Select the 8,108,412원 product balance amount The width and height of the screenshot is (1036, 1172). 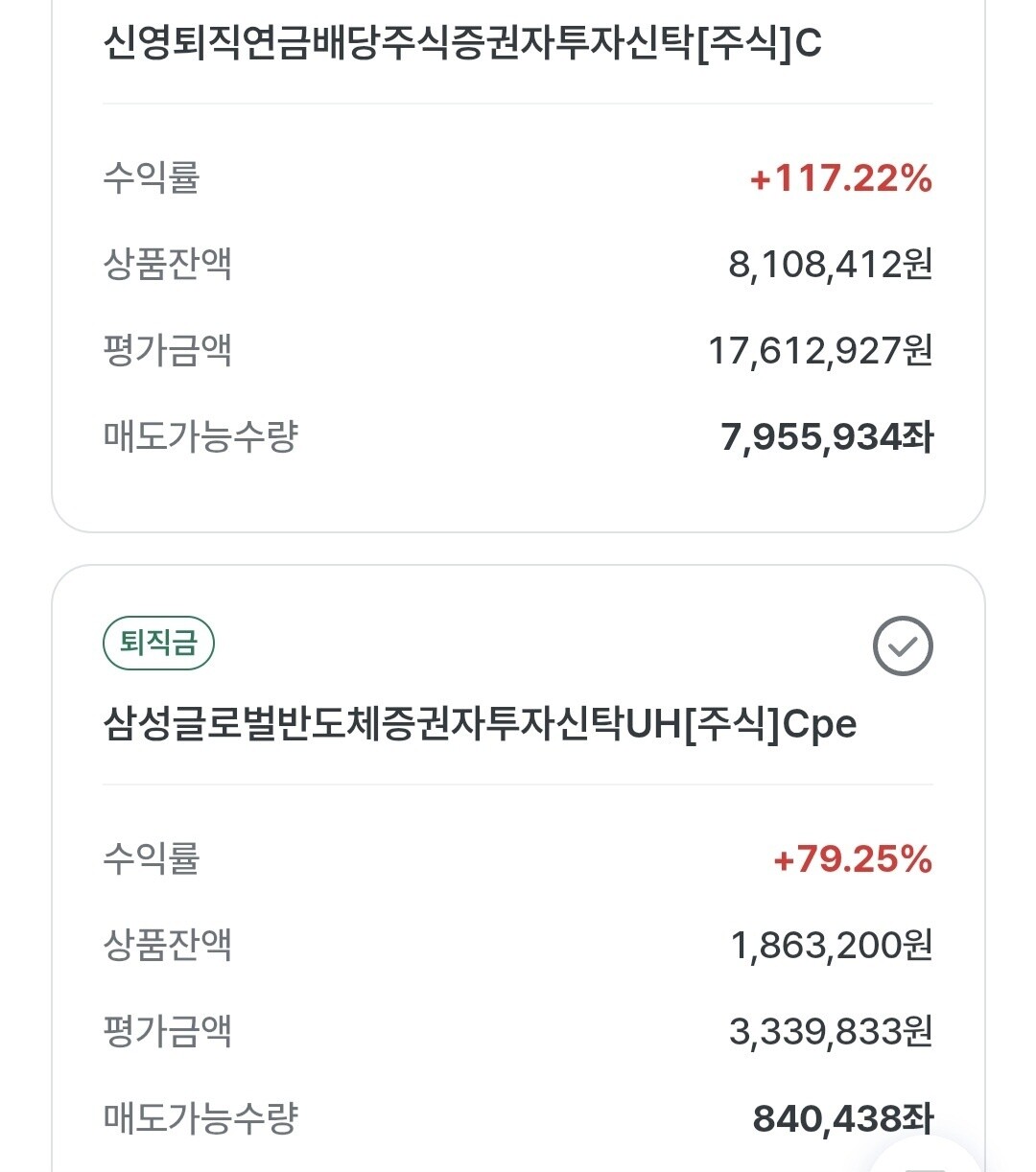(831, 264)
